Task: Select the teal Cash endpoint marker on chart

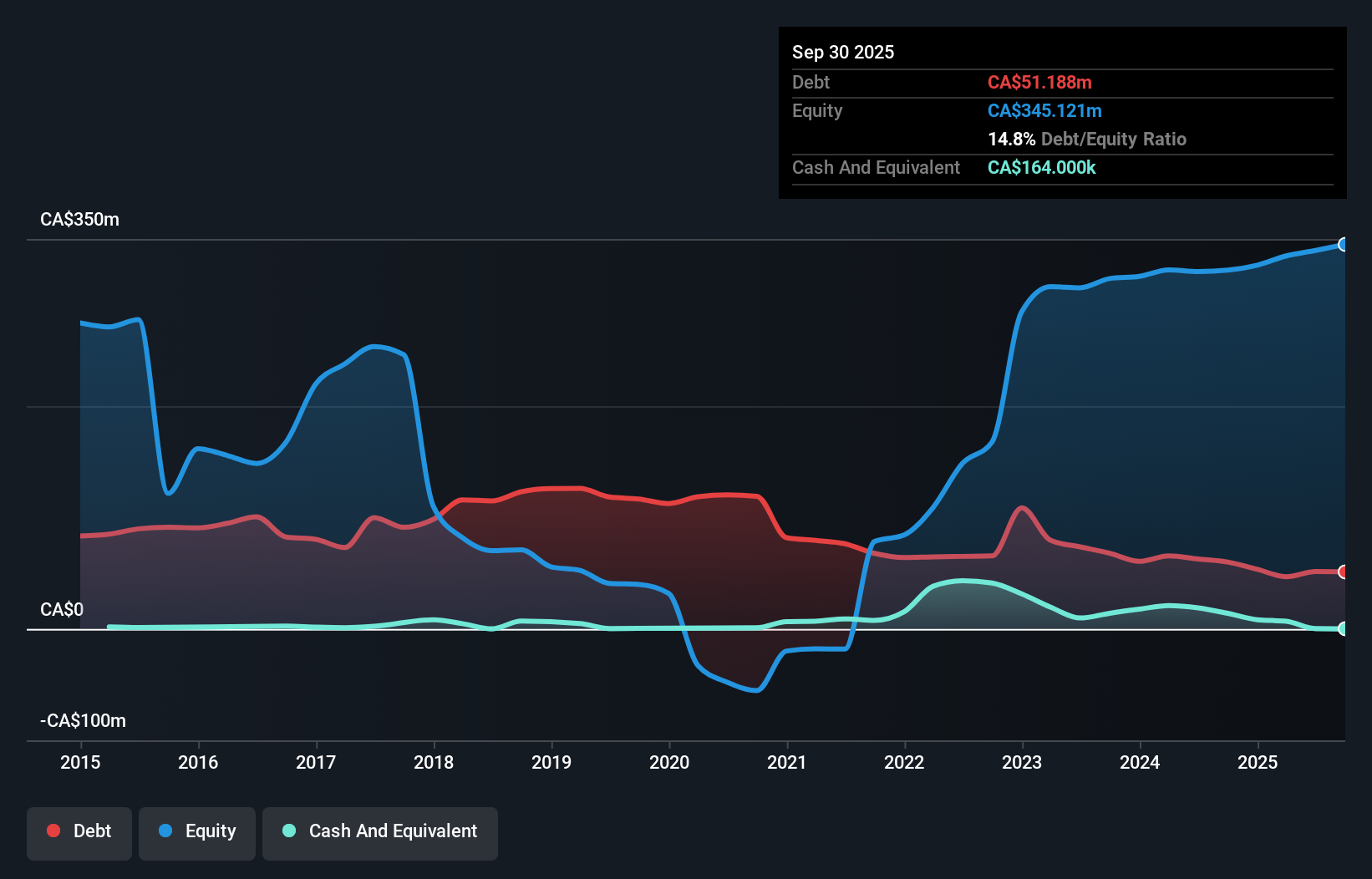Action: (1343, 629)
